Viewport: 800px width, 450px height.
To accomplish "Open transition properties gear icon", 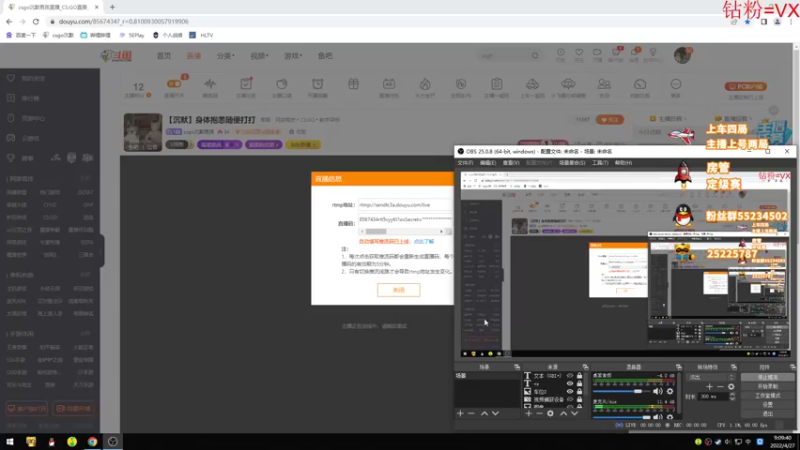I will click(x=731, y=387).
